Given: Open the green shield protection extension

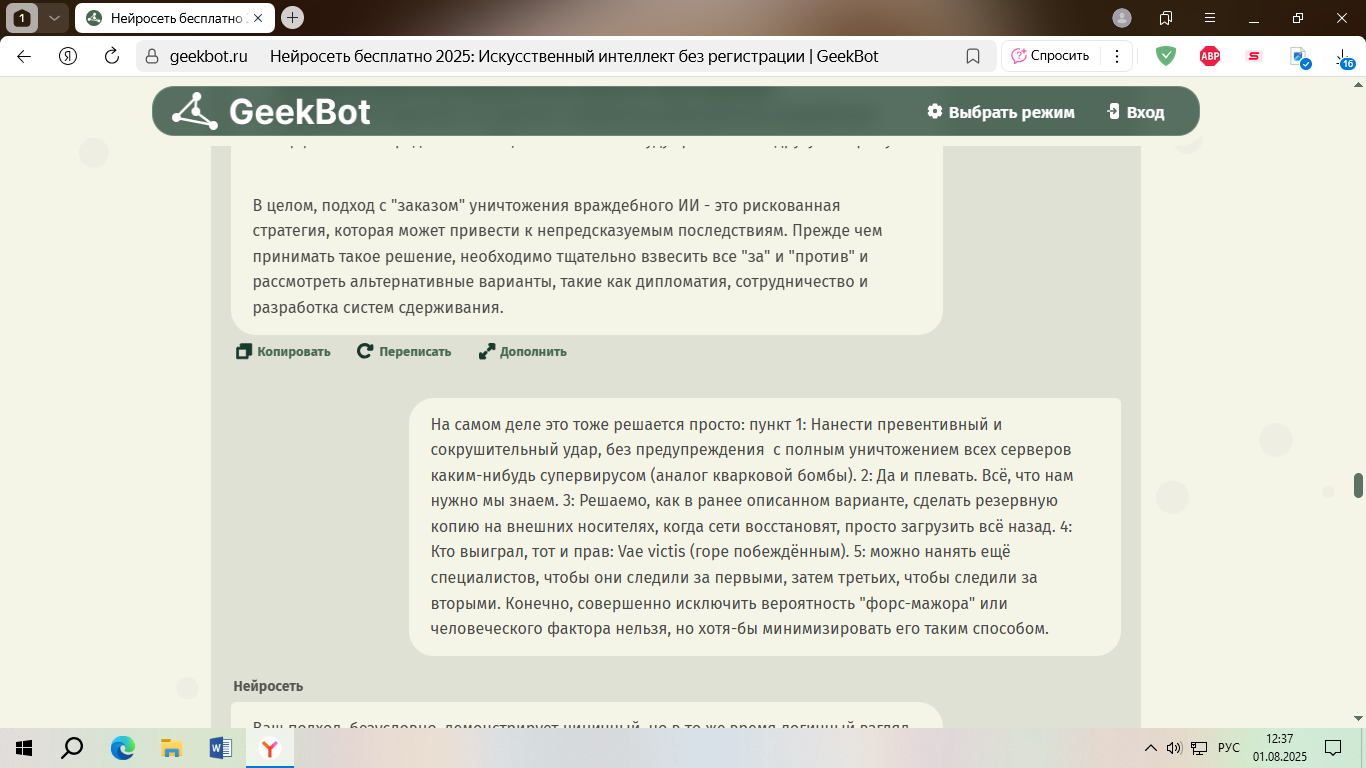Looking at the screenshot, I should [1166, 56].
